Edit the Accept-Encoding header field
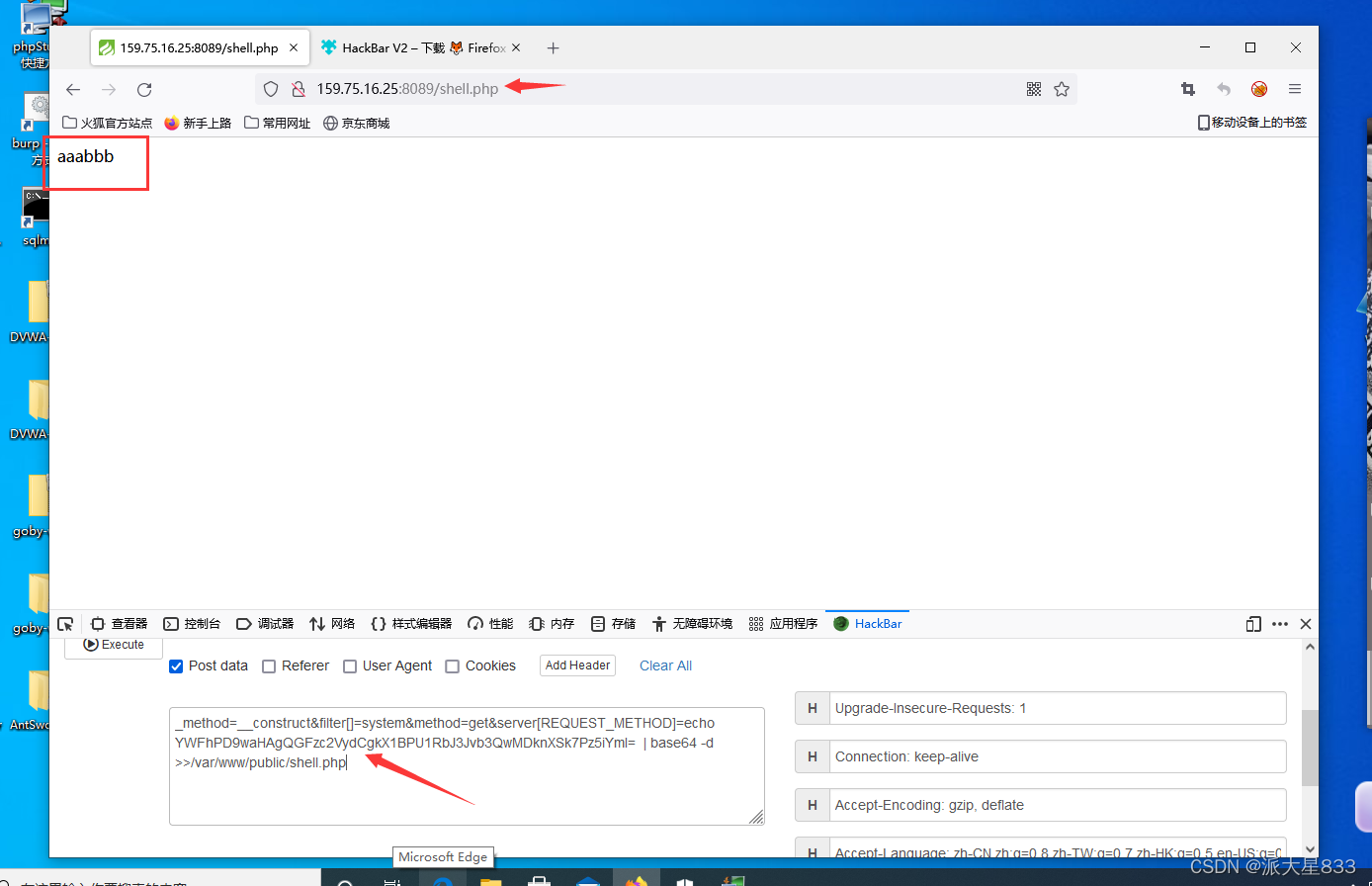The height and width of the screenshot is (886, 1372). pyautogui.click(x=1058, y=805)
